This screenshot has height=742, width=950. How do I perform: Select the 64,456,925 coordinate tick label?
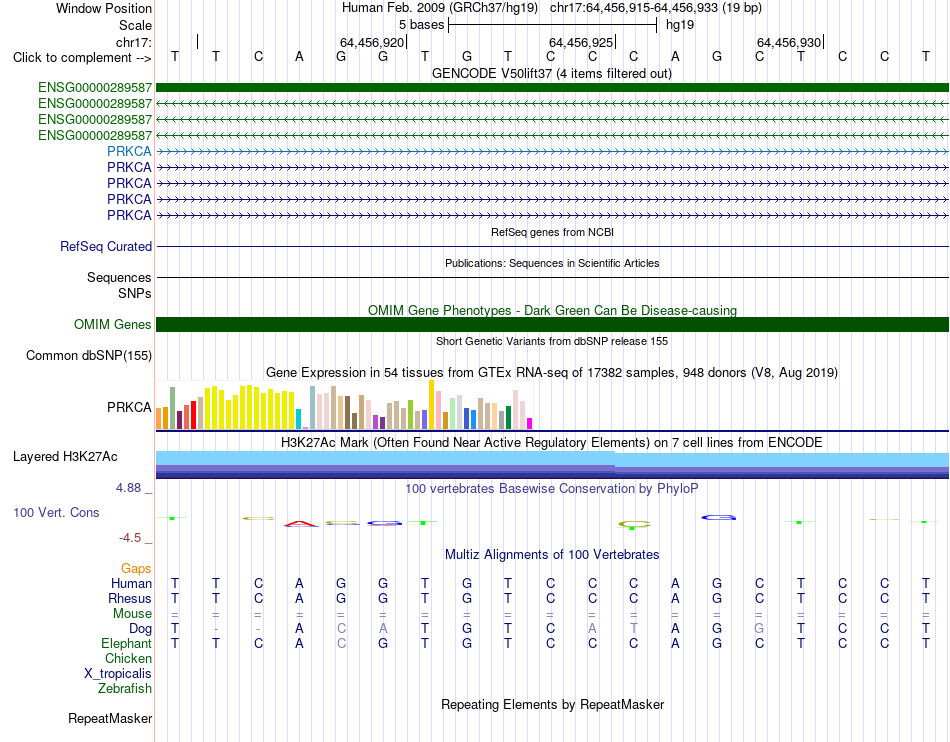[x=581, y=42]
